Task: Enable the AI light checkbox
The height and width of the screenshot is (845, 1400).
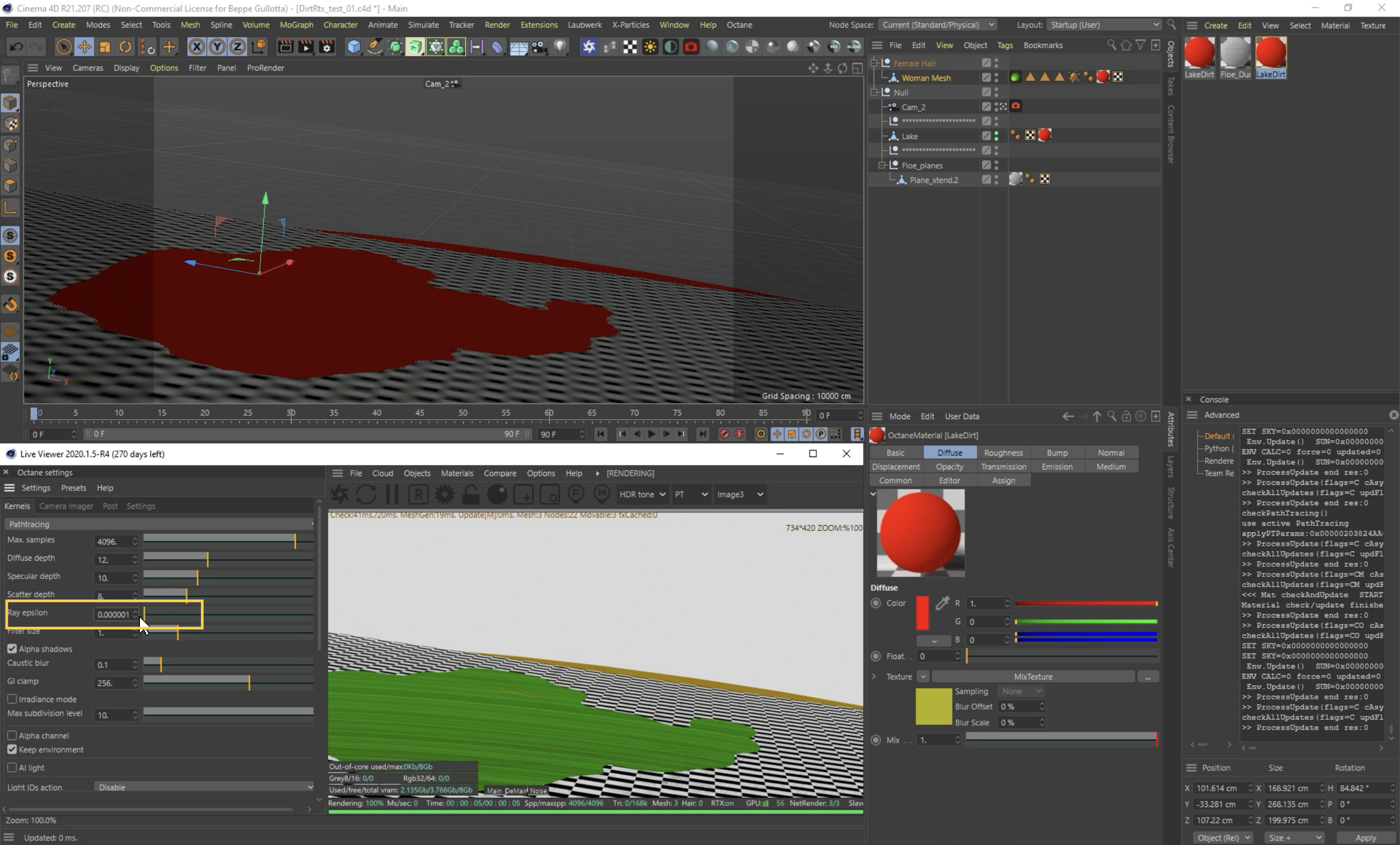Action: click(12, 768)
